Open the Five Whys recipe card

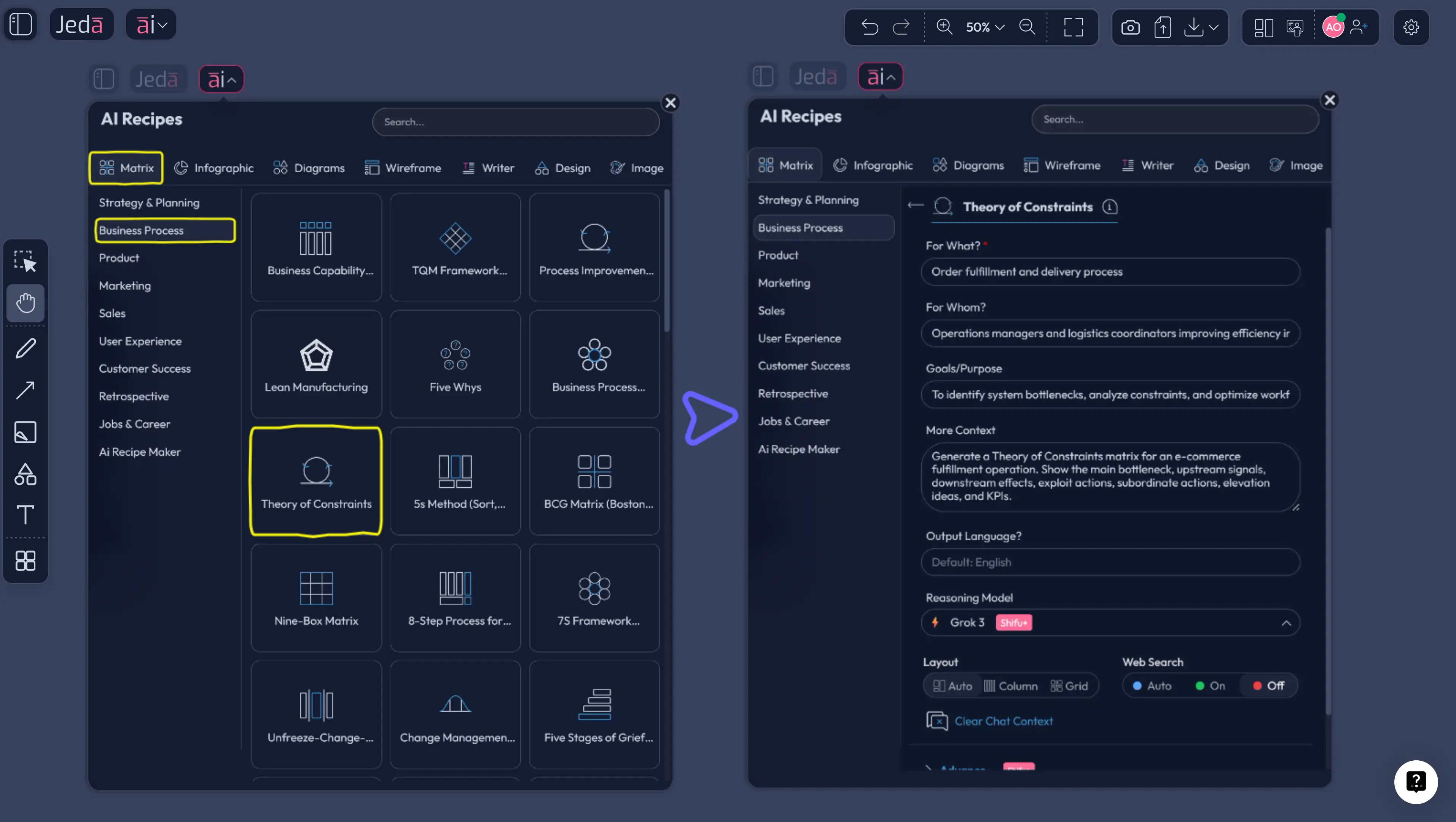pos(455,364)
